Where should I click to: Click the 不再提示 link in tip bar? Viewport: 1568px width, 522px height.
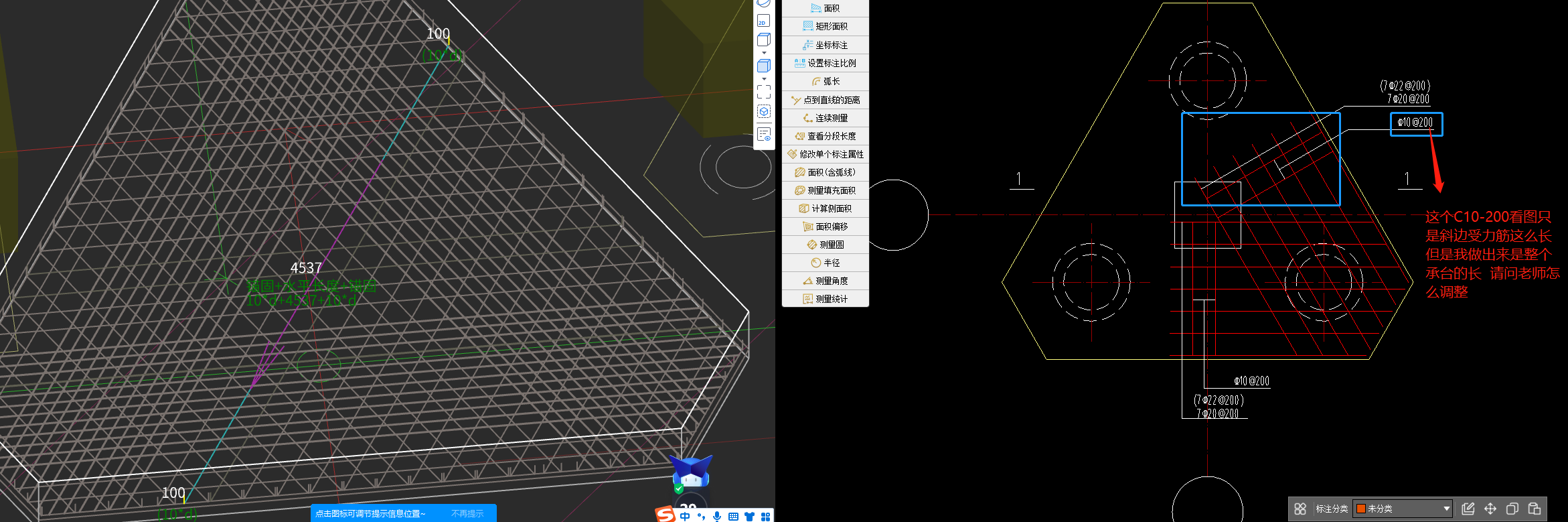point(467,514)
